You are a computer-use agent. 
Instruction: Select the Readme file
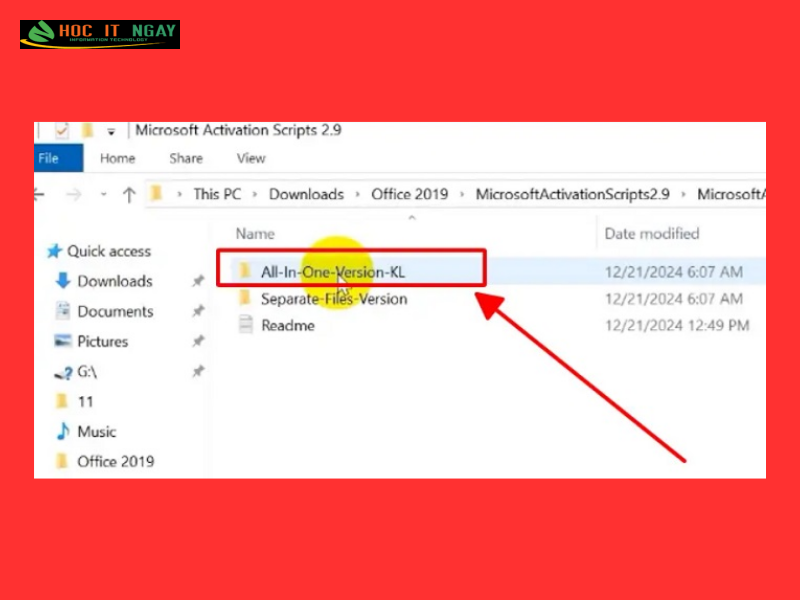click(288, 326)
